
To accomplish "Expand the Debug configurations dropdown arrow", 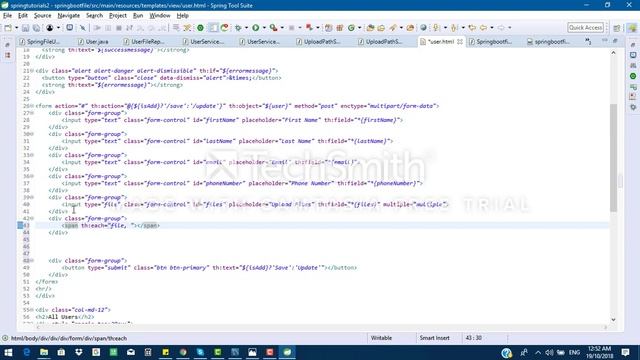I will tap(246, 28).
